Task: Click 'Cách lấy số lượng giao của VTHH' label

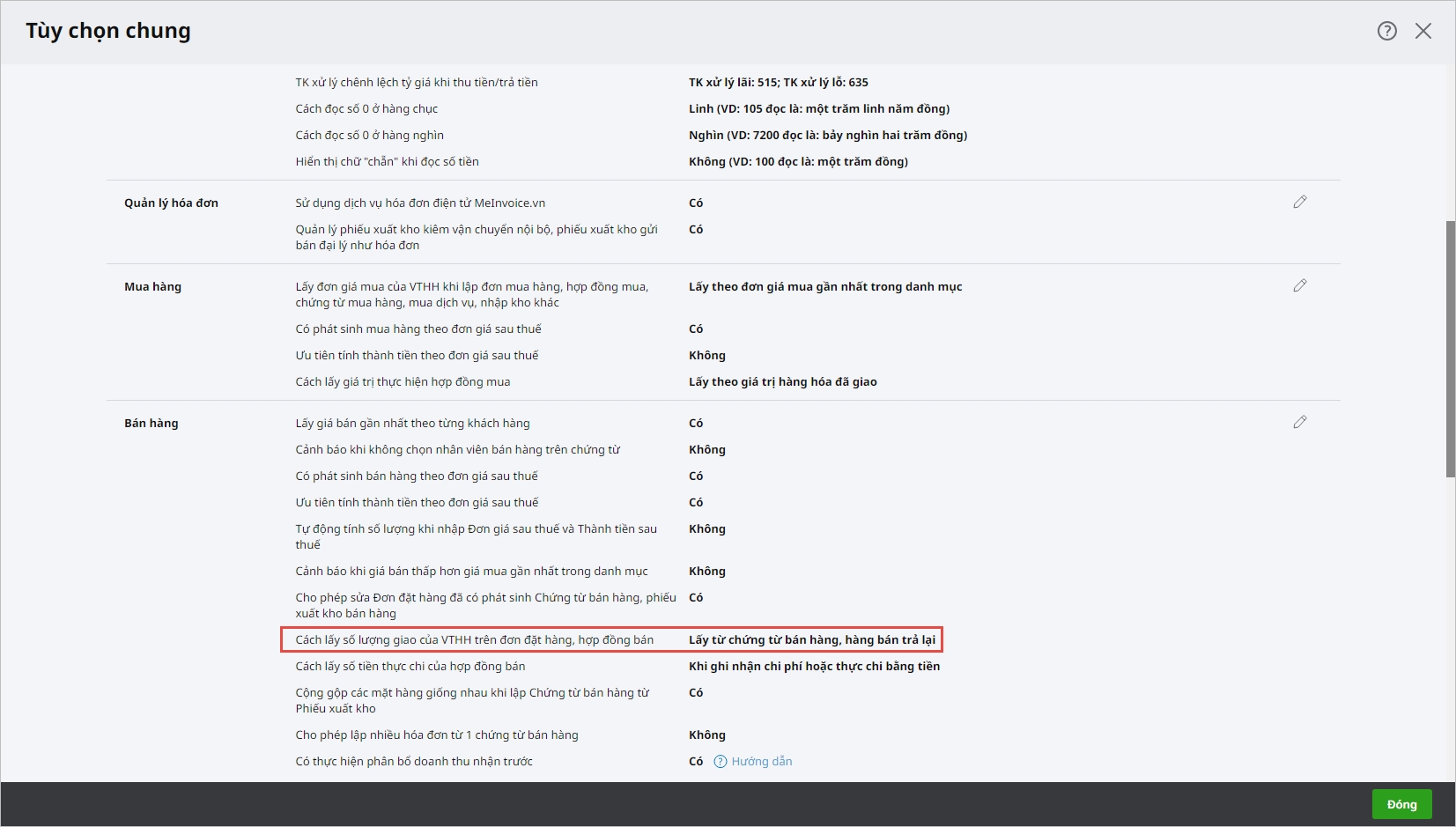Action: click(474, 640)
